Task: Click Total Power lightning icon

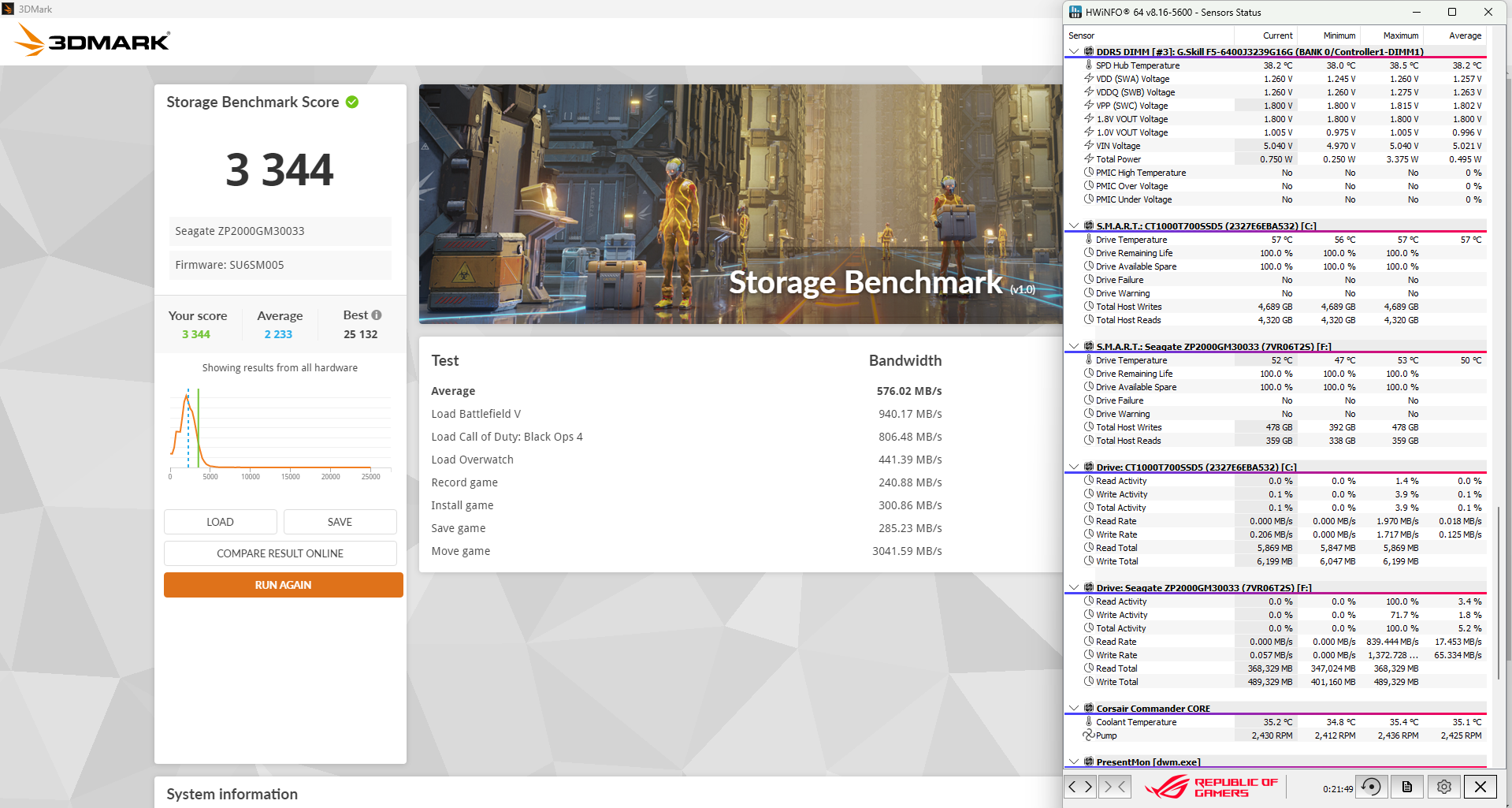Action: [x=1089, y=159]
